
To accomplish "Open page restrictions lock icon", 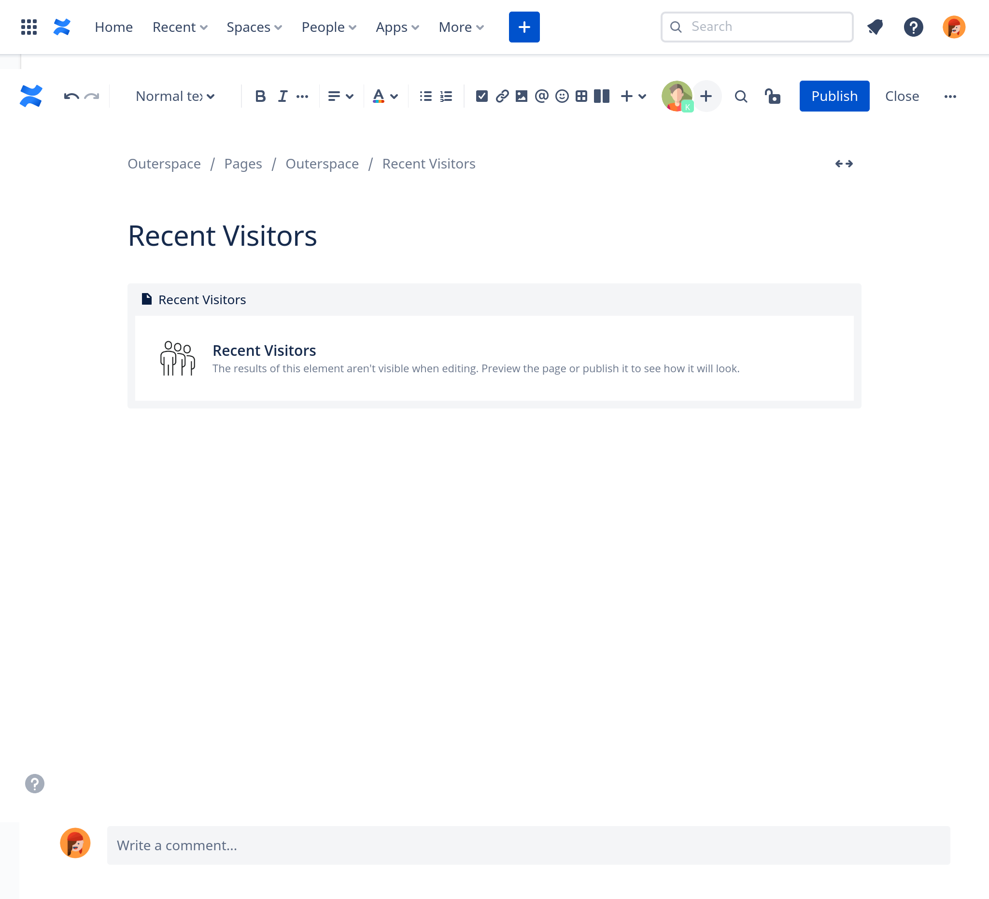I will (773, 96).
